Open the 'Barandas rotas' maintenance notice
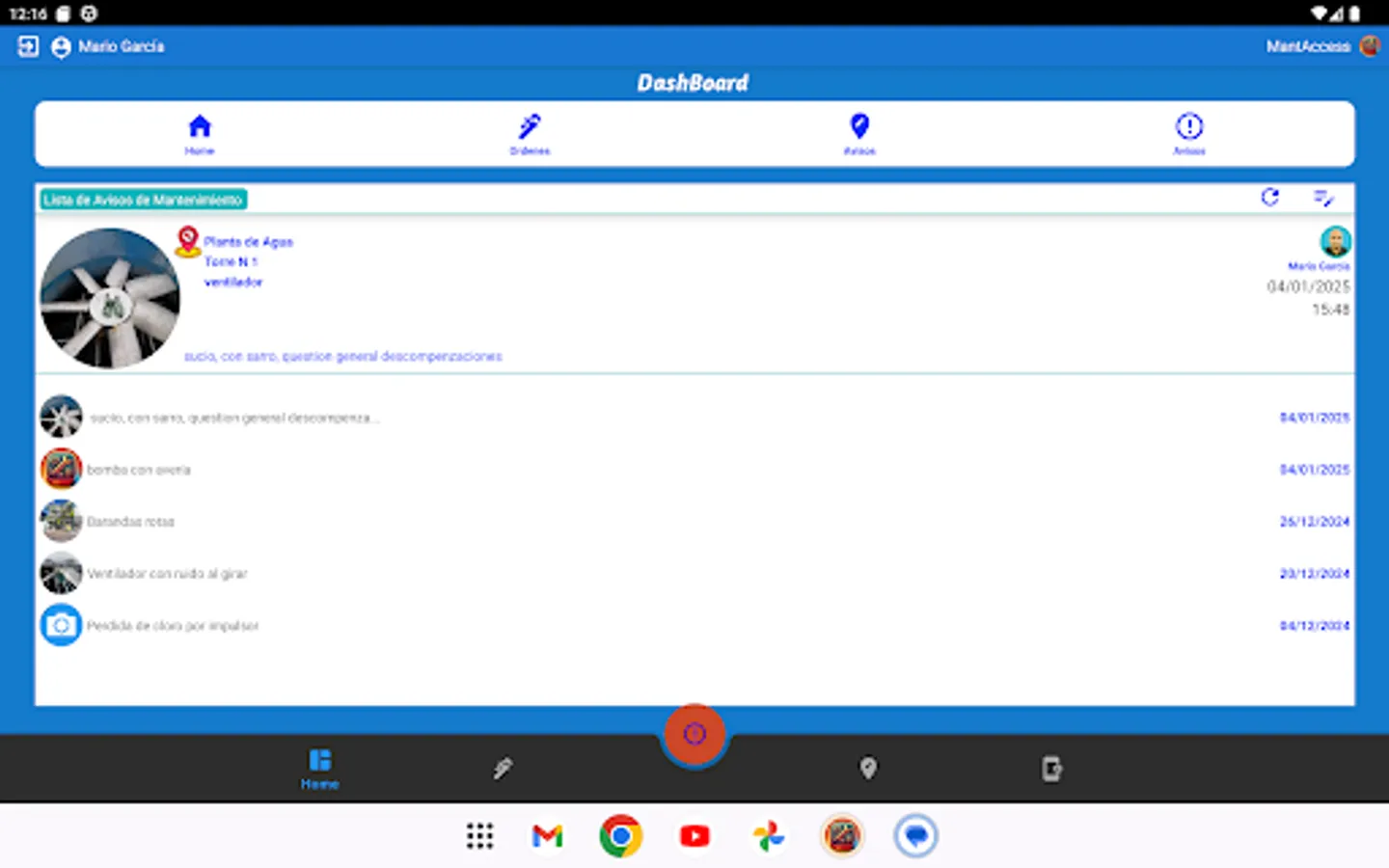This screenshot has width=1389, height=868. (x=130, y=521)
